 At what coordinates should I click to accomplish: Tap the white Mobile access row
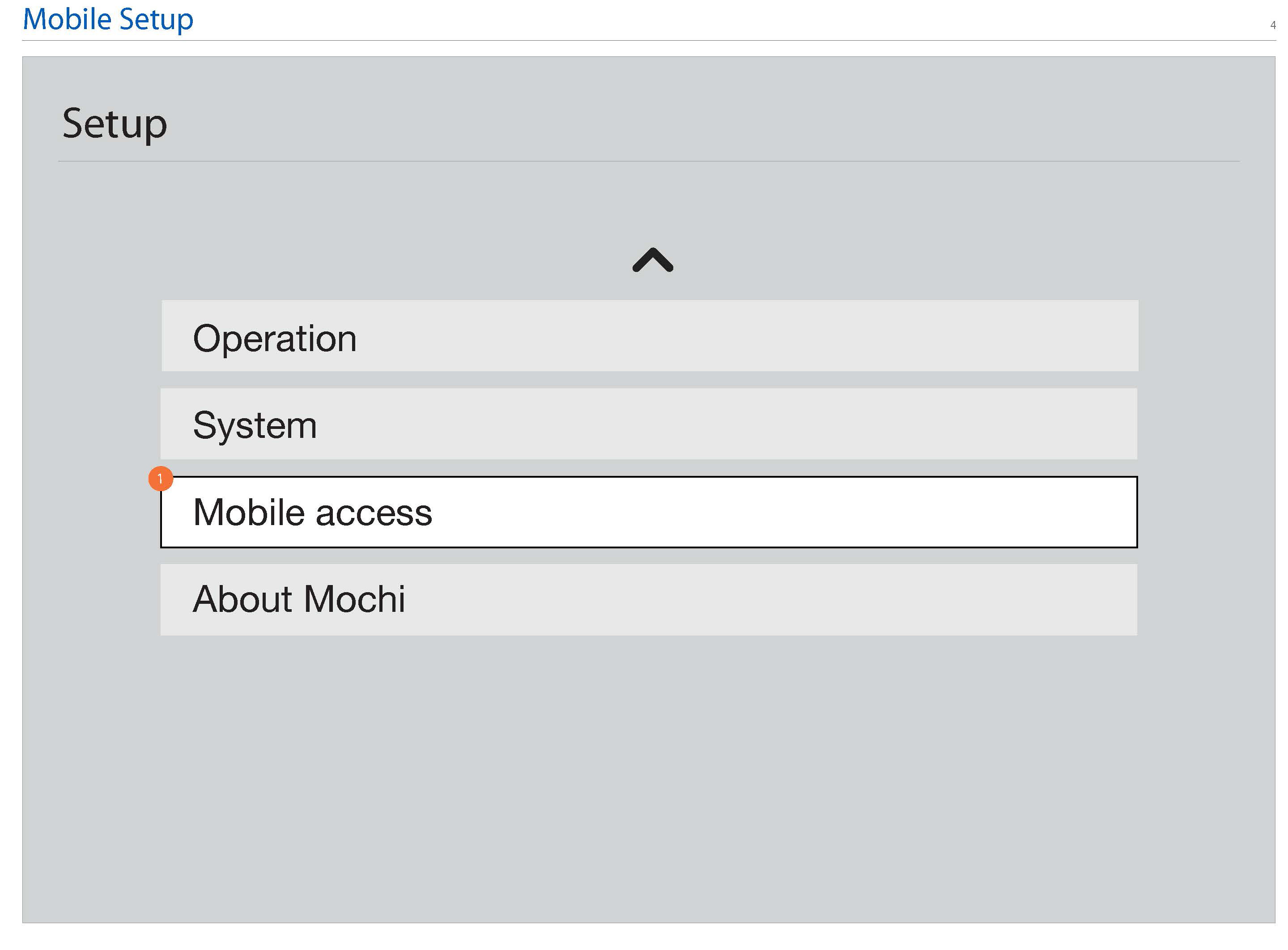click(x=648, y=512)
